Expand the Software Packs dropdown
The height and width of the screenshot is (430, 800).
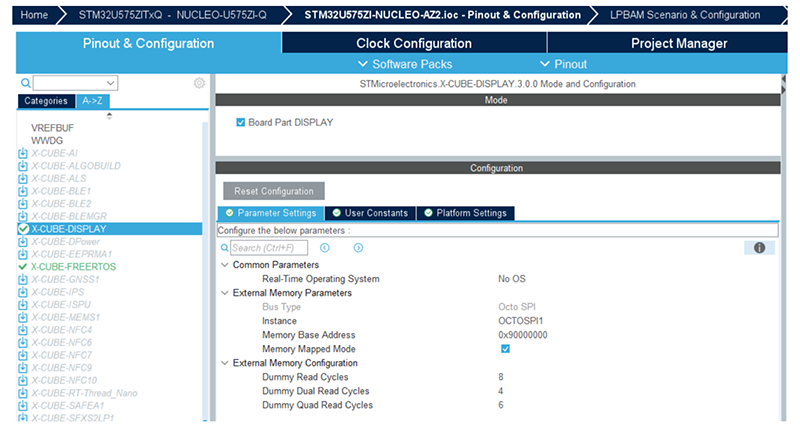[x=405, y=64]
